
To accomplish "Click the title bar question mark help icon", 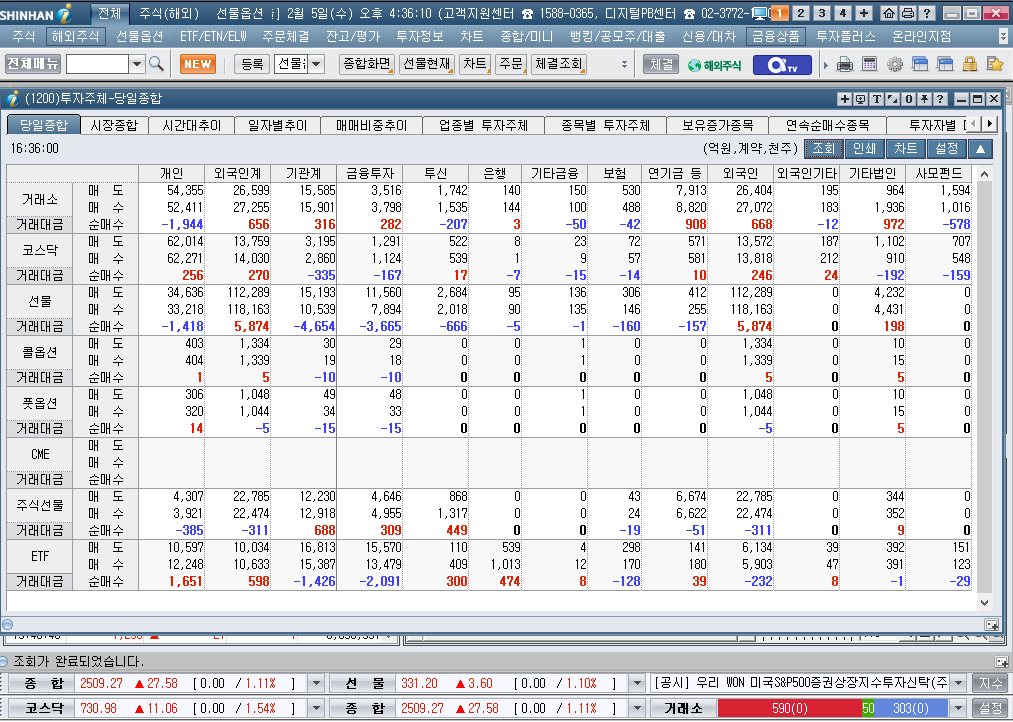I will (926, 13).
